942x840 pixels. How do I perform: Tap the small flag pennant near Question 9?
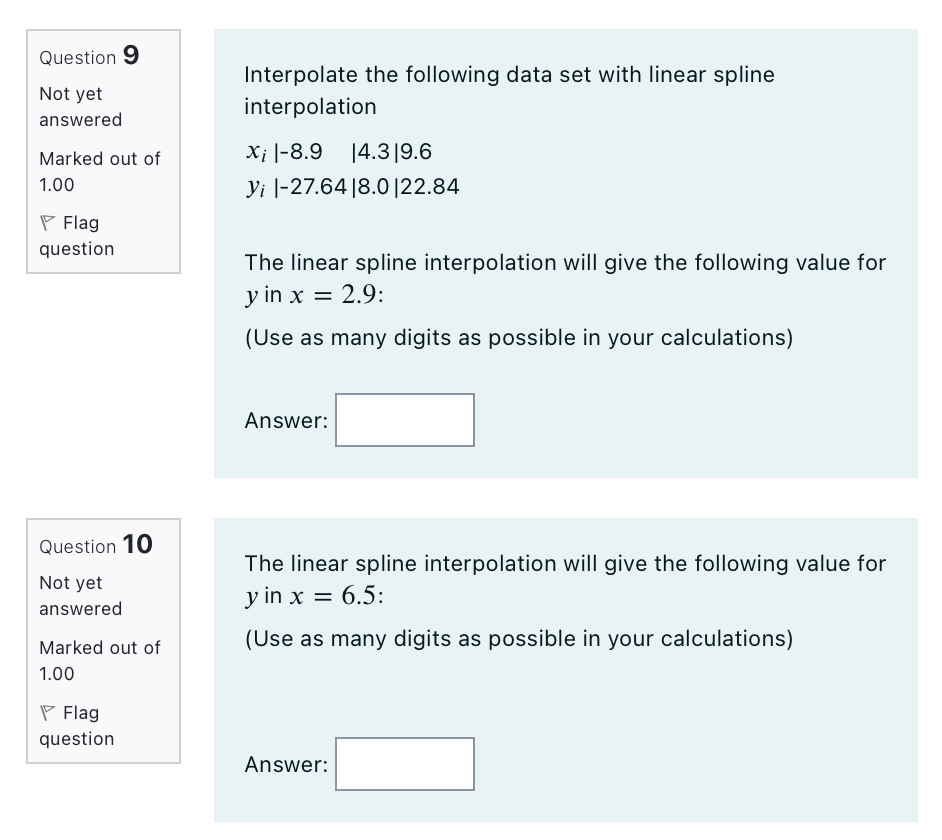tap(46, 222)
